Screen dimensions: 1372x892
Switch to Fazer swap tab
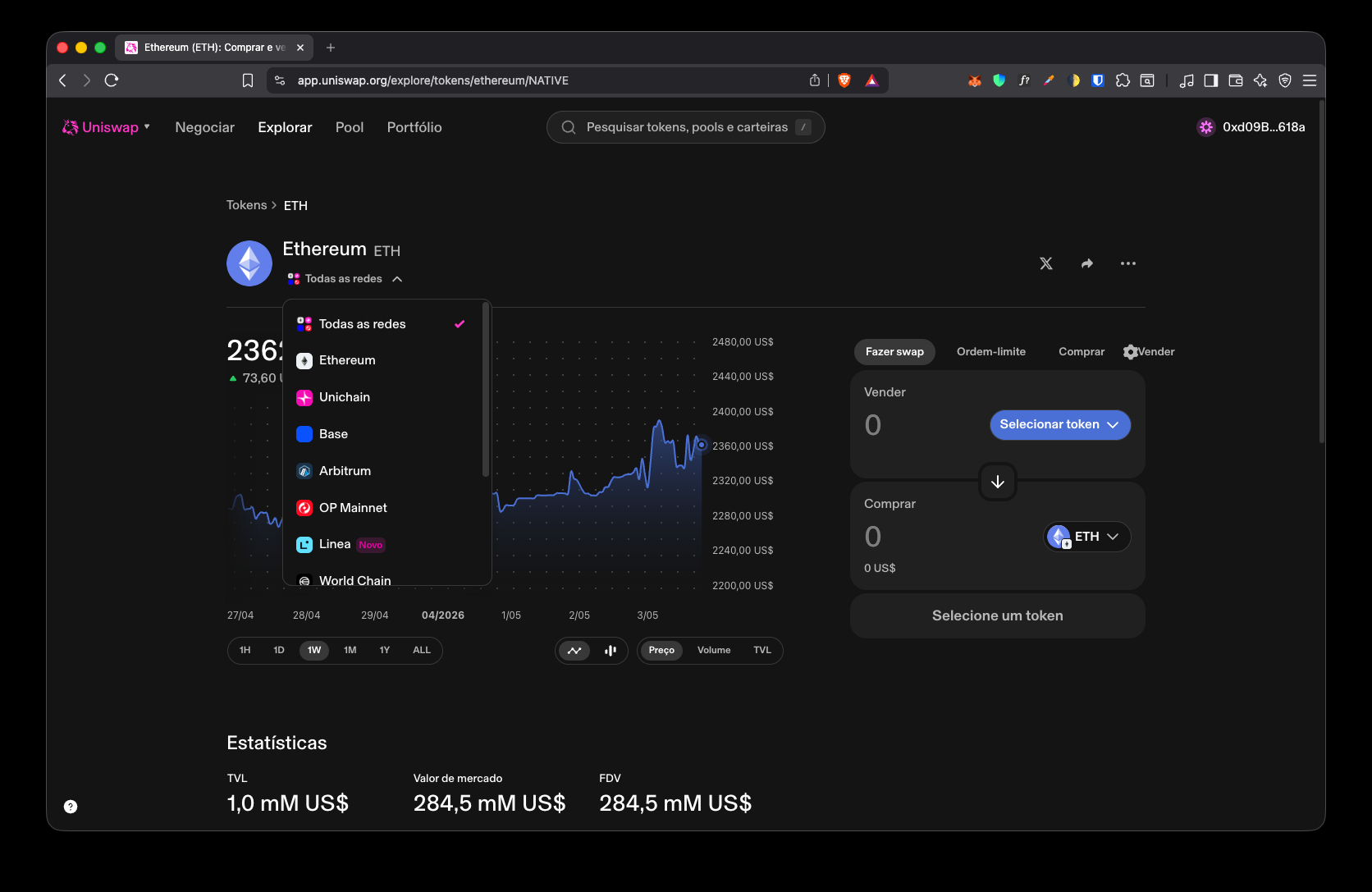894,352
